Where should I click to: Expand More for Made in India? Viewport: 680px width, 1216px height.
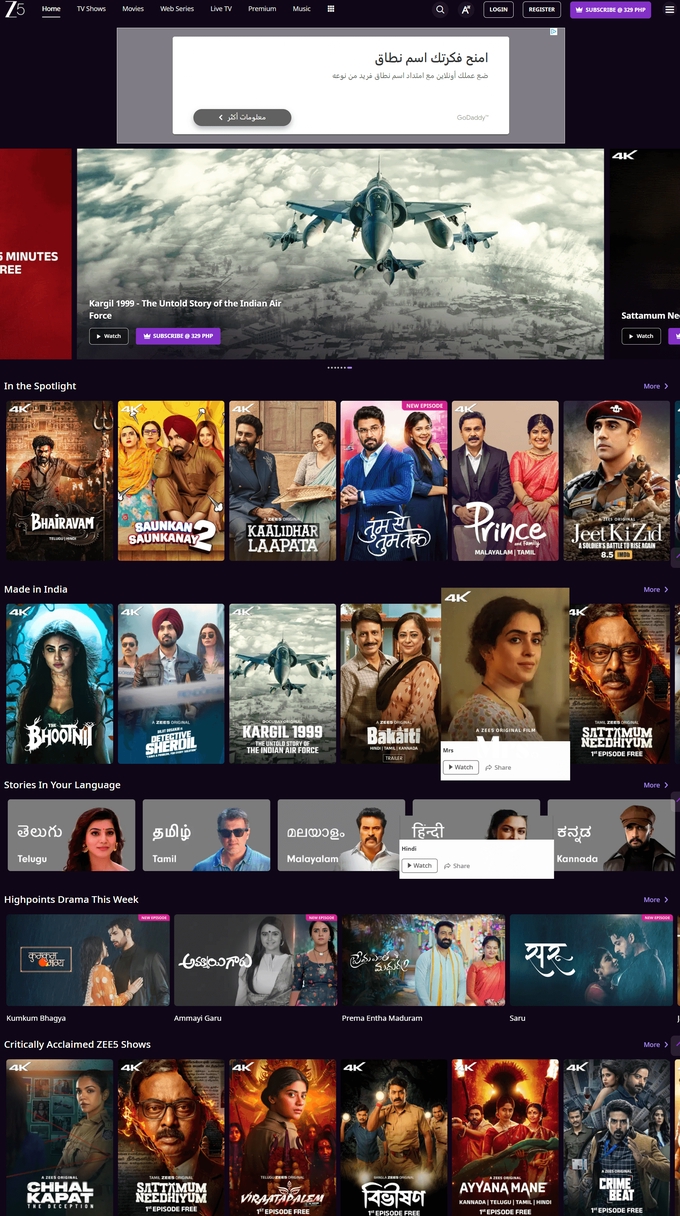(655, 590)
